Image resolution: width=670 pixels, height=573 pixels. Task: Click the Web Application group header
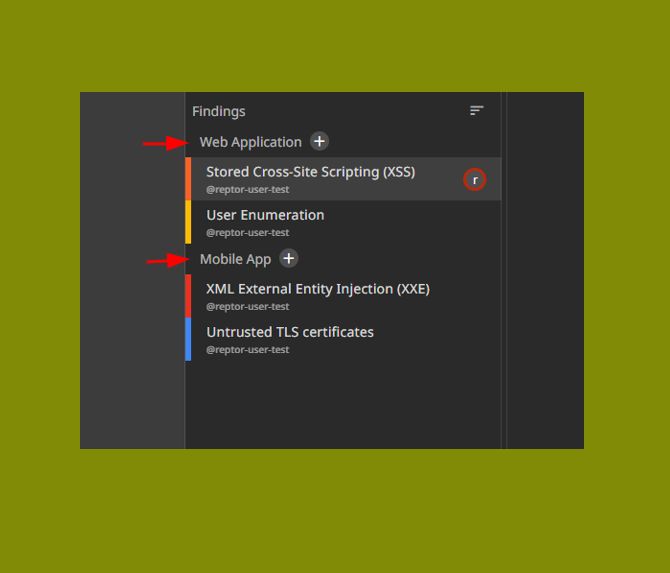click(x=250, y=142)
